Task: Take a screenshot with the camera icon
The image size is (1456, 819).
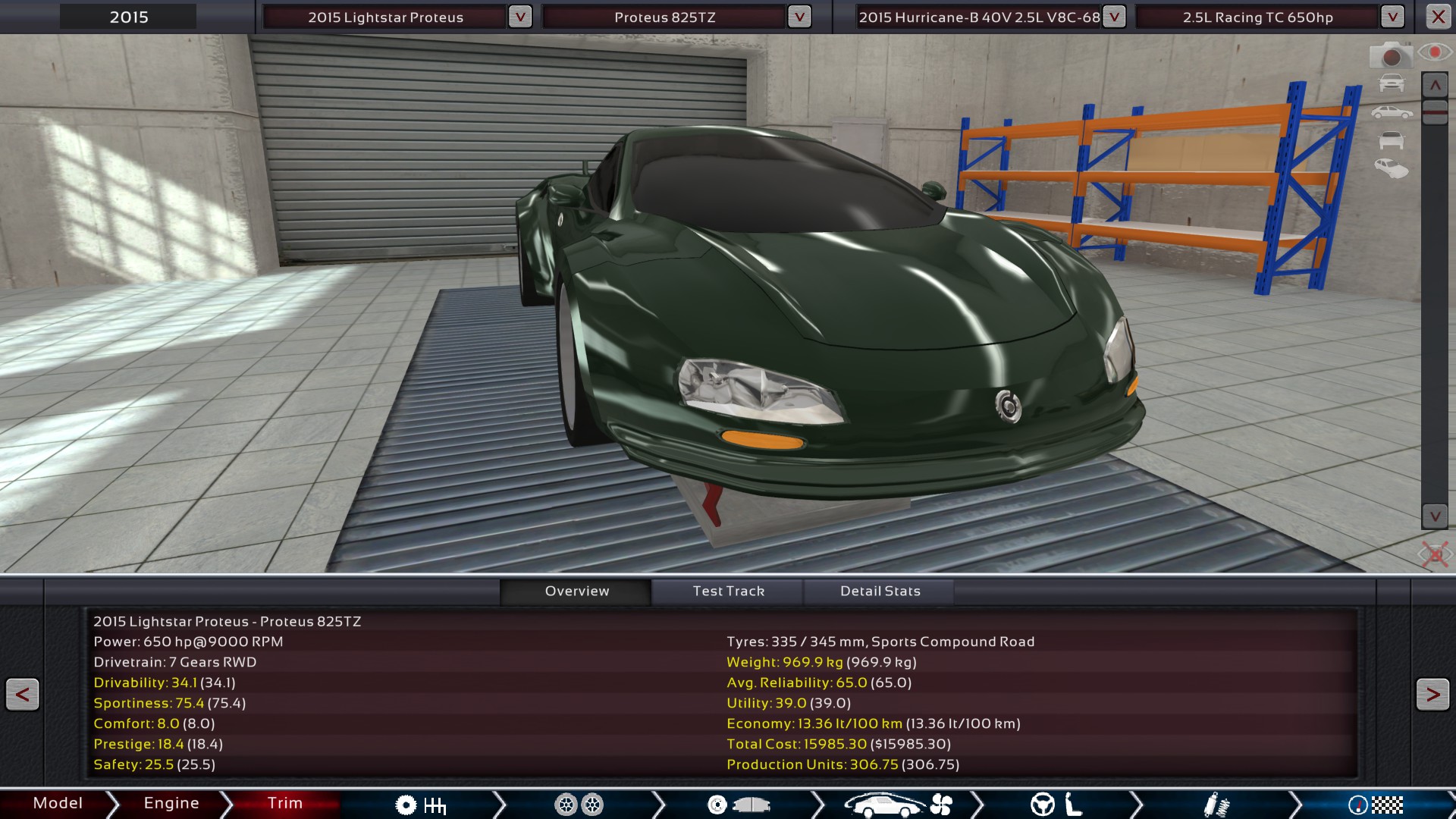Action: (1390, 55)
